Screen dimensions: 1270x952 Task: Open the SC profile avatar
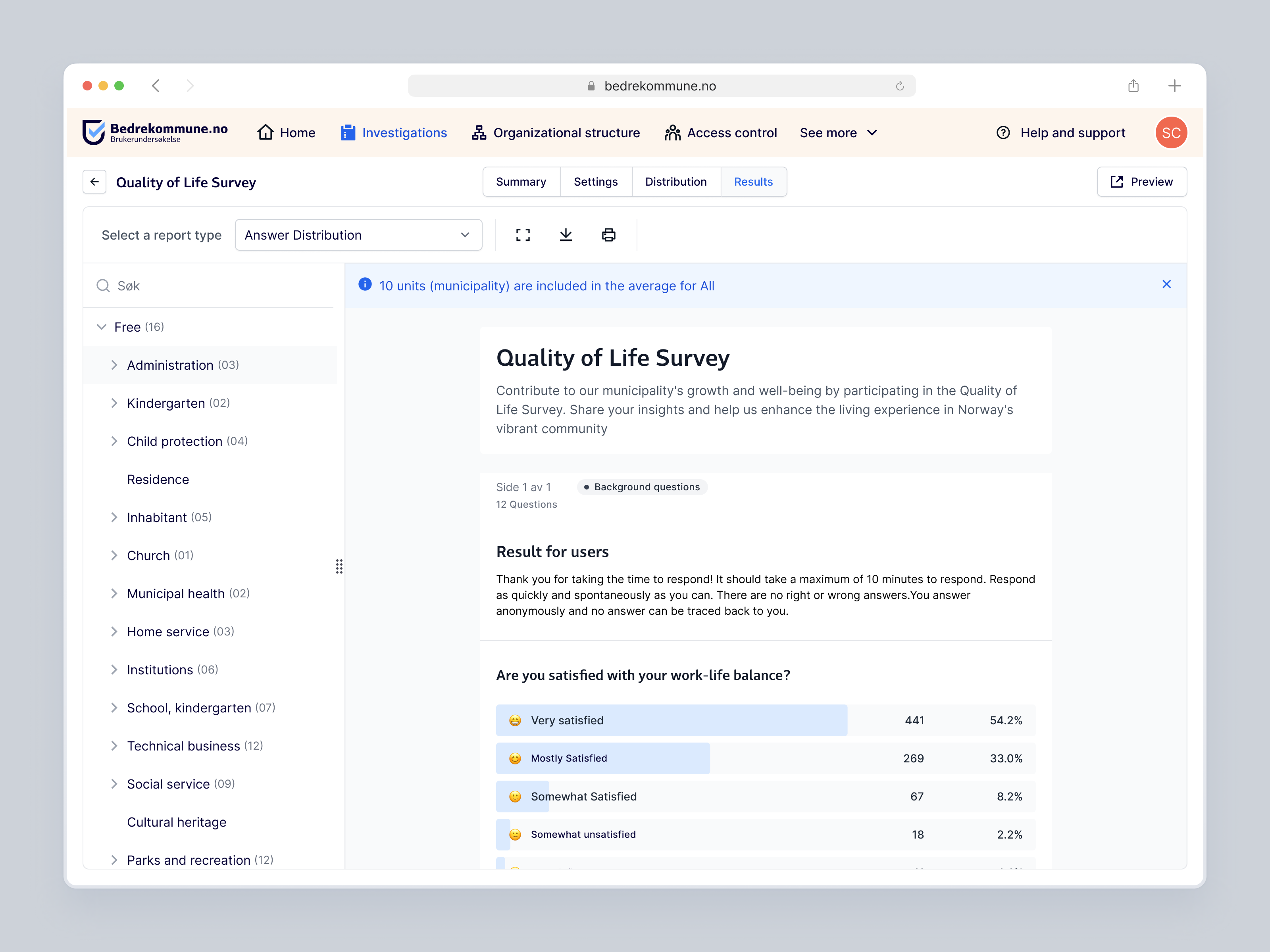click(x=1171, y=132)
